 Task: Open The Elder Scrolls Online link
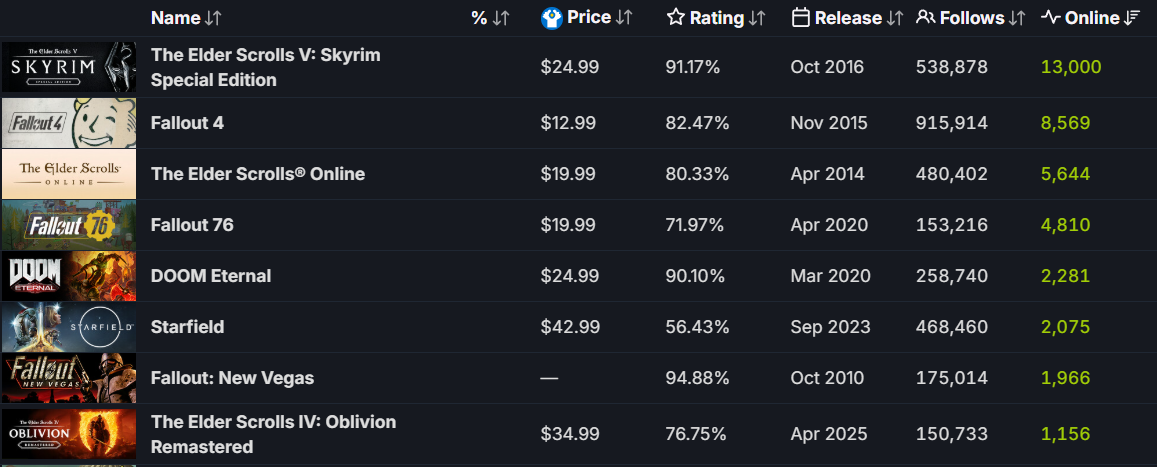tap(258, 174)
